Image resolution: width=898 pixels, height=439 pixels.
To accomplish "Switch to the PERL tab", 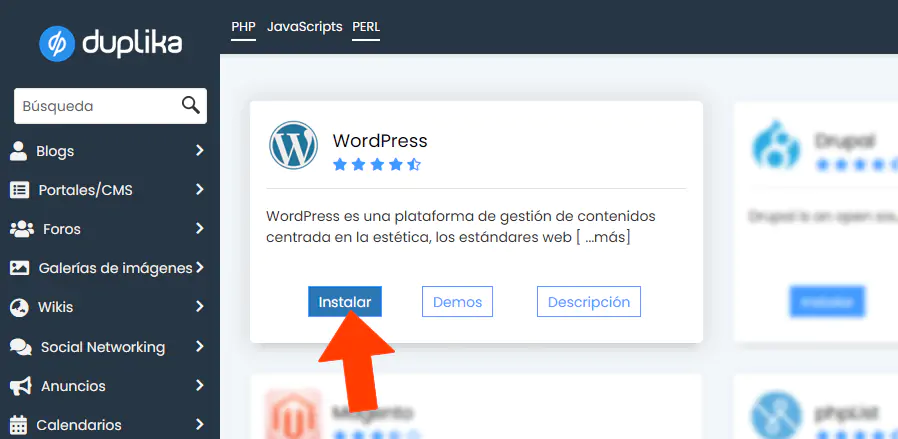I will coord(366,27).
